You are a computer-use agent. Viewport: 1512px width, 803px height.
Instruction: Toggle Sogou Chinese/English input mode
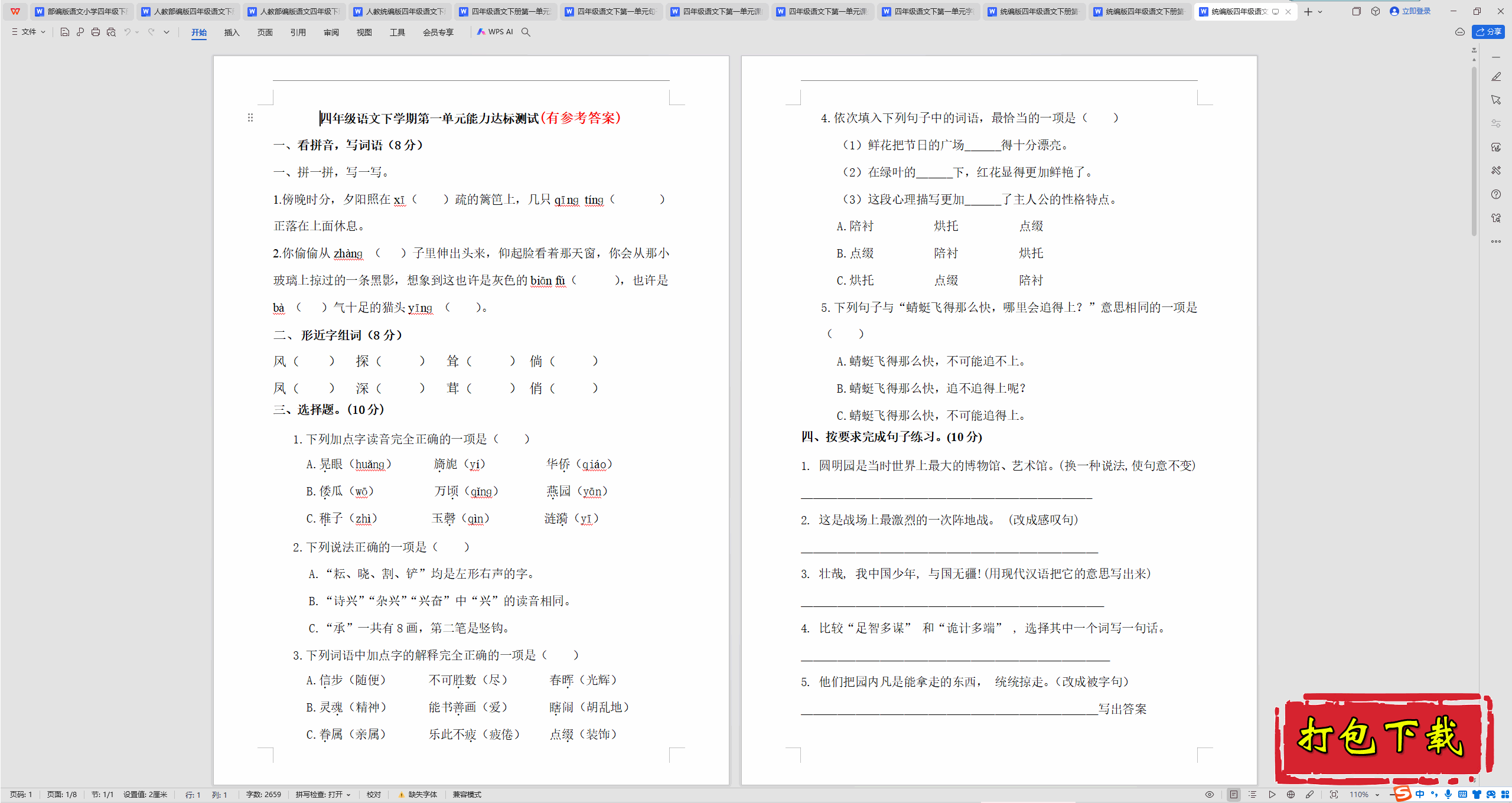pyautogui.click(x=1420, y=795)
